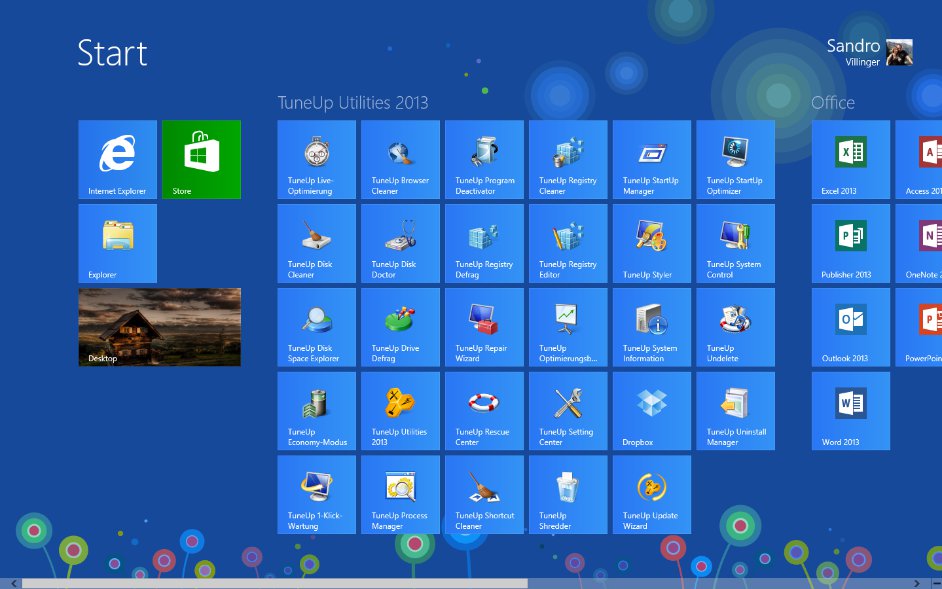This screenshot has height=589, width=942.
Task: Launch Excel 2013
Action: 850,159
